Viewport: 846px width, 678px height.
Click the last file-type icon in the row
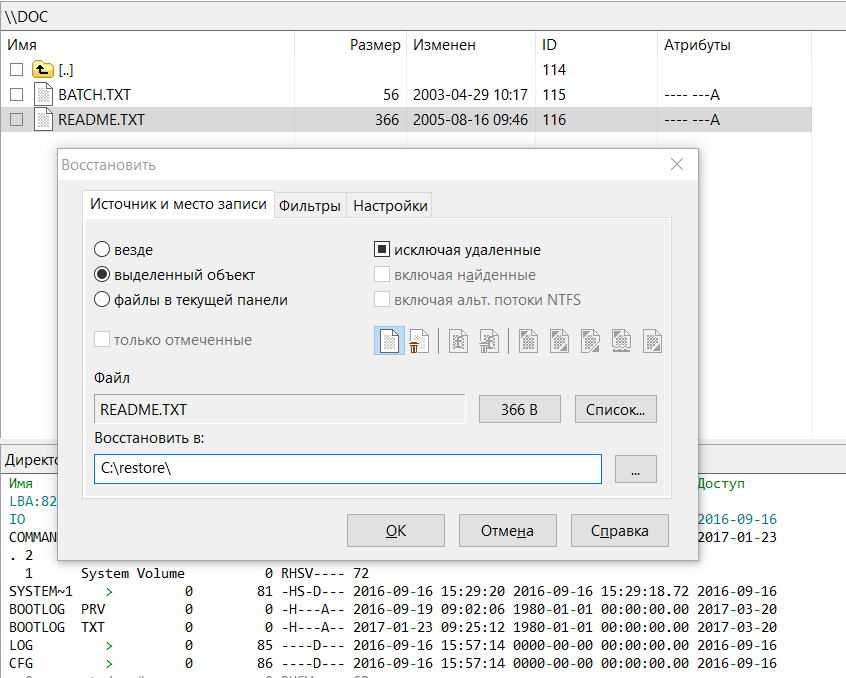click(x=652, y=341)
